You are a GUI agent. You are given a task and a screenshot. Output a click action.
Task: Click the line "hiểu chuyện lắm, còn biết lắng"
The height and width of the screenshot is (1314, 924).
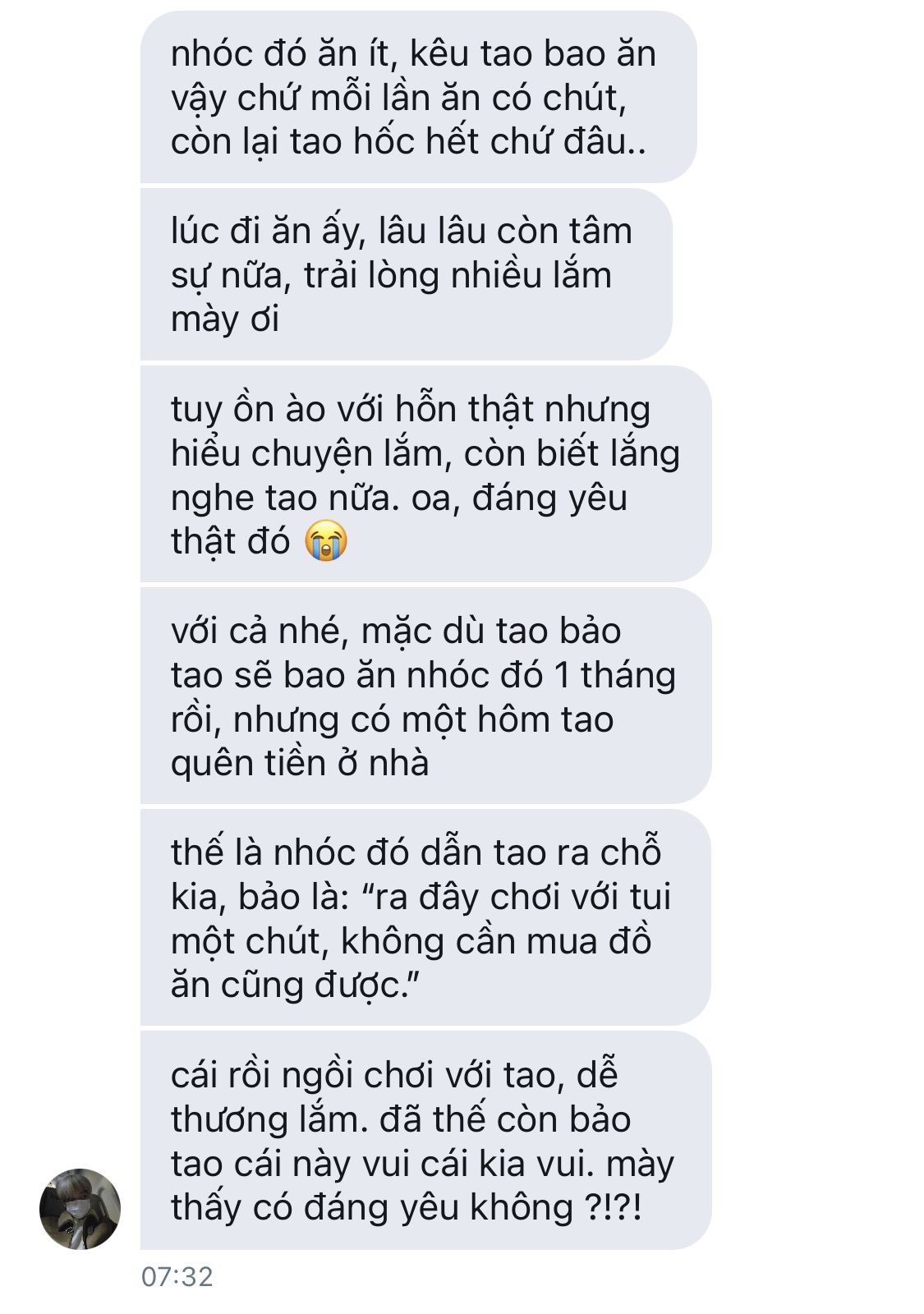pos(425,453)
